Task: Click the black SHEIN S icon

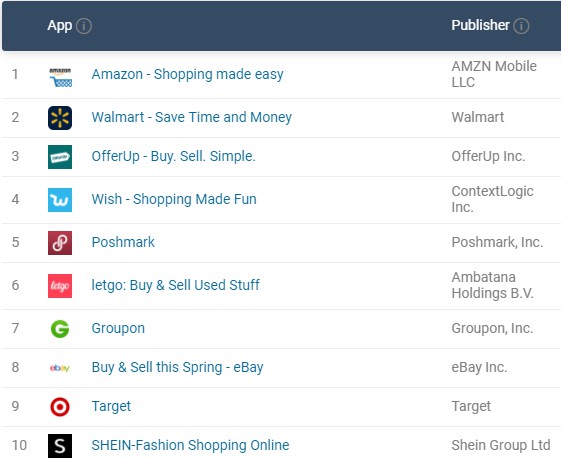Action: point(60,446)
